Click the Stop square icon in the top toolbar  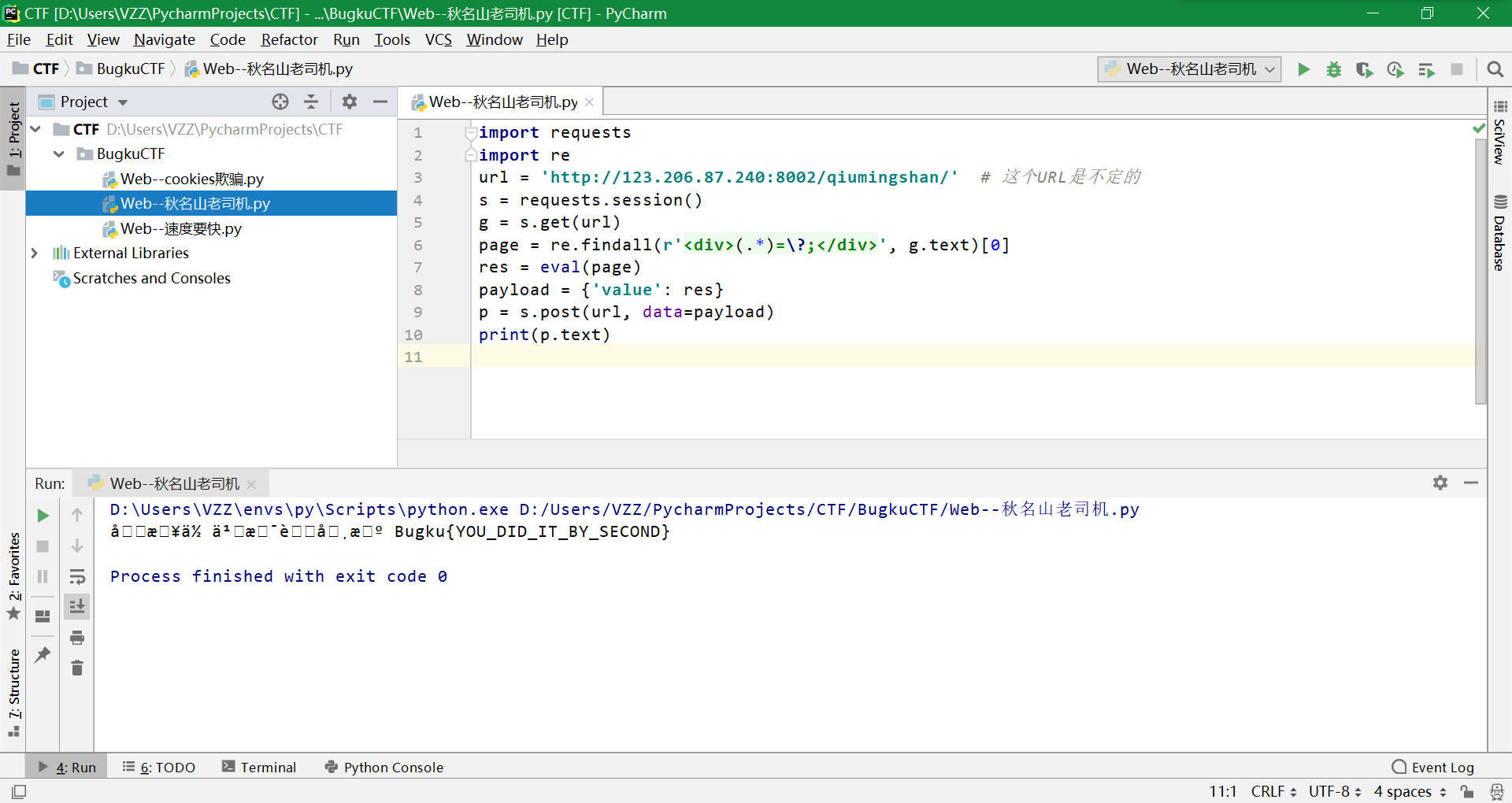(1457, 69)
